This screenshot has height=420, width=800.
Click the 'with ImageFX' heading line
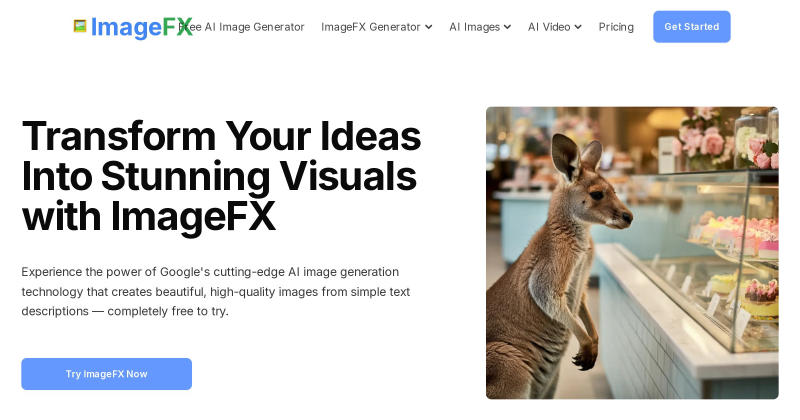pos(148,217)
